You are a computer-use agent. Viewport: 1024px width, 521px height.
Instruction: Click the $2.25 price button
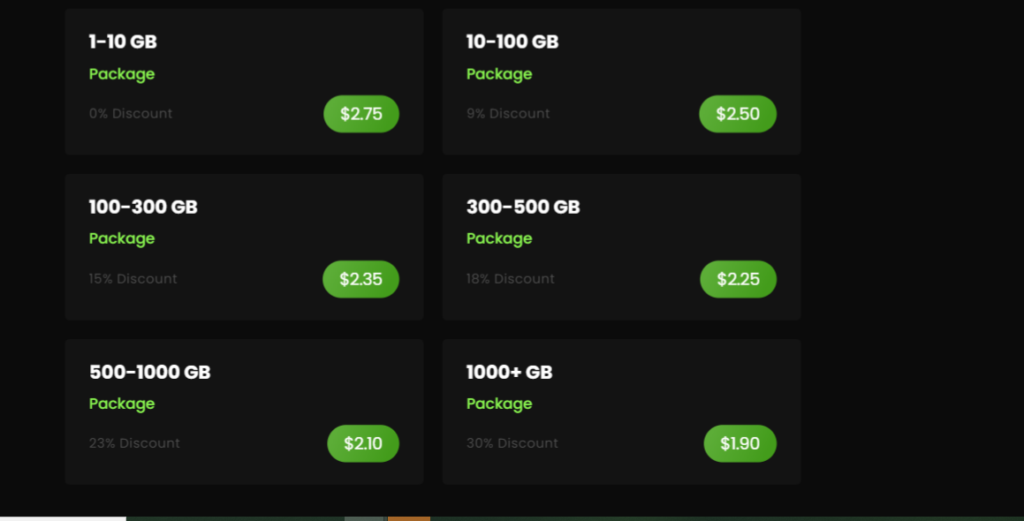739,279
